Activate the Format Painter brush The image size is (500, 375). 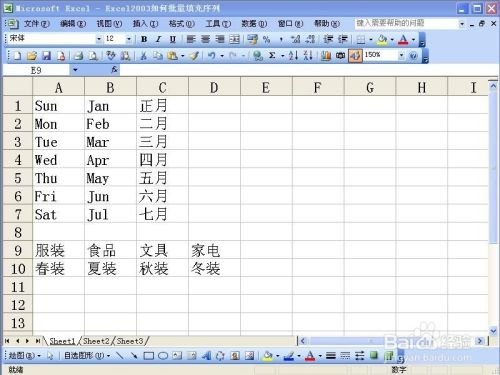[x=194, y=56]
